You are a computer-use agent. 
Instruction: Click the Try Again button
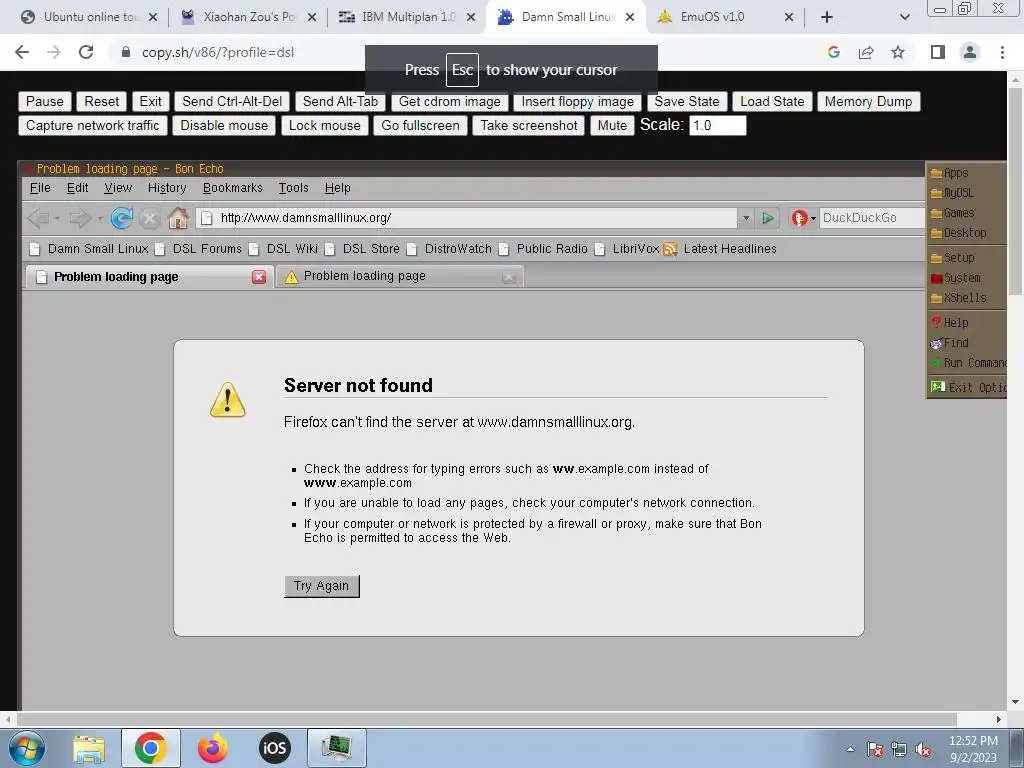(x=321, y=586)
